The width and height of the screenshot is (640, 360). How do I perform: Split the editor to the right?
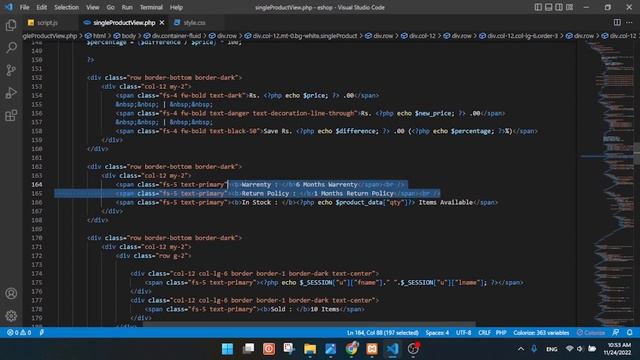617,22
